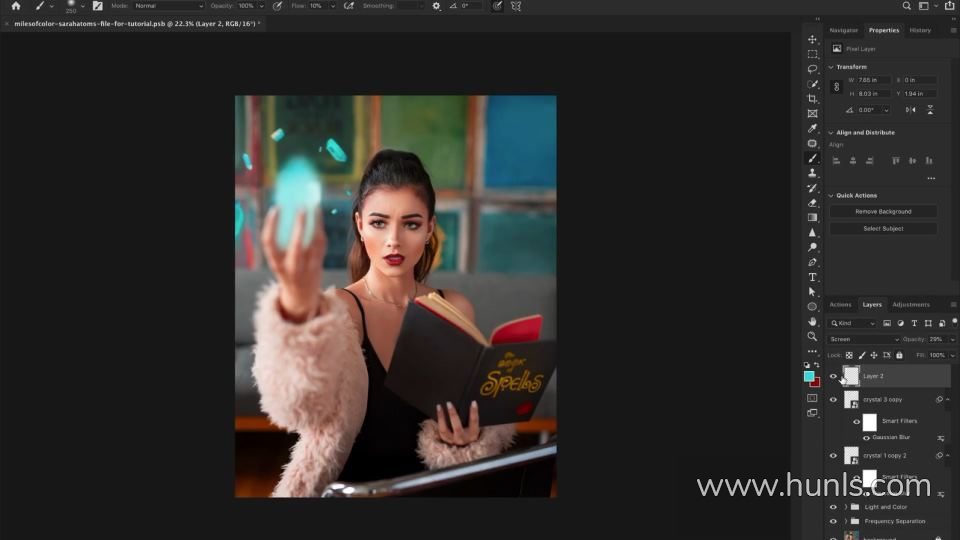Screen dimensions: 960x540
Task: Hide Layer 2 with its eye icon
Action: [833, 376]
